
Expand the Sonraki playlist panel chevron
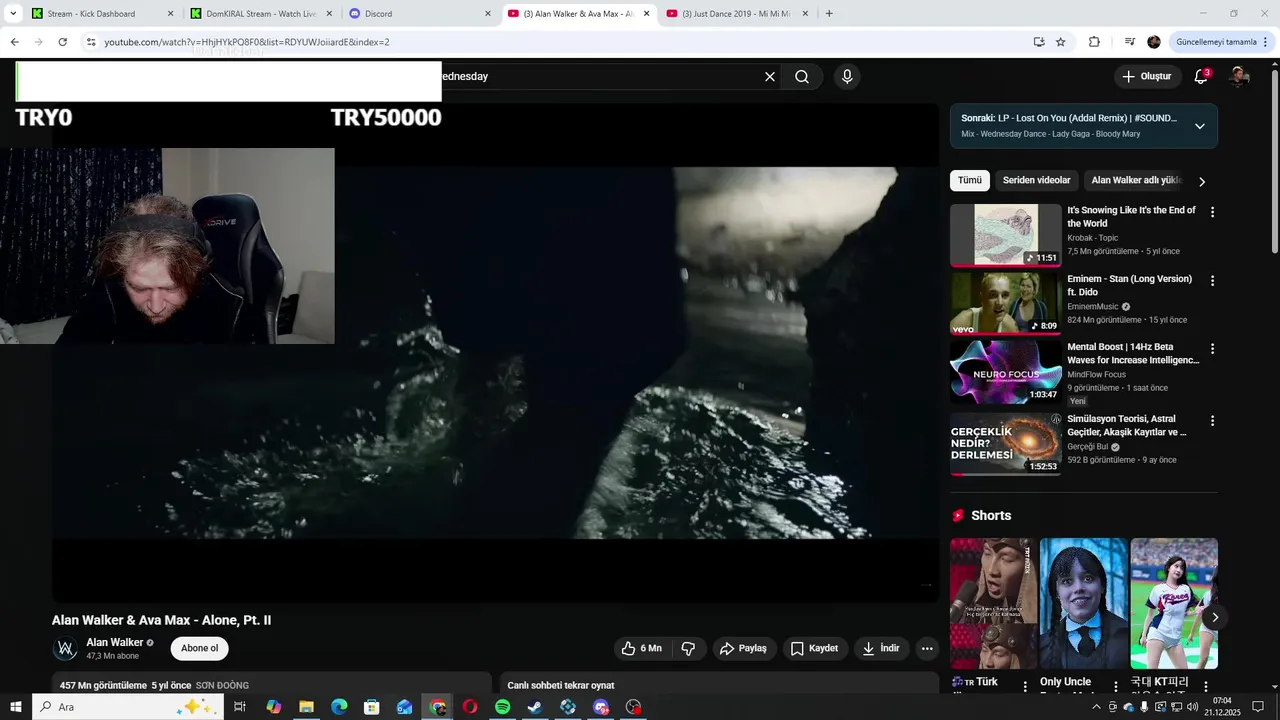[1199, 126]
